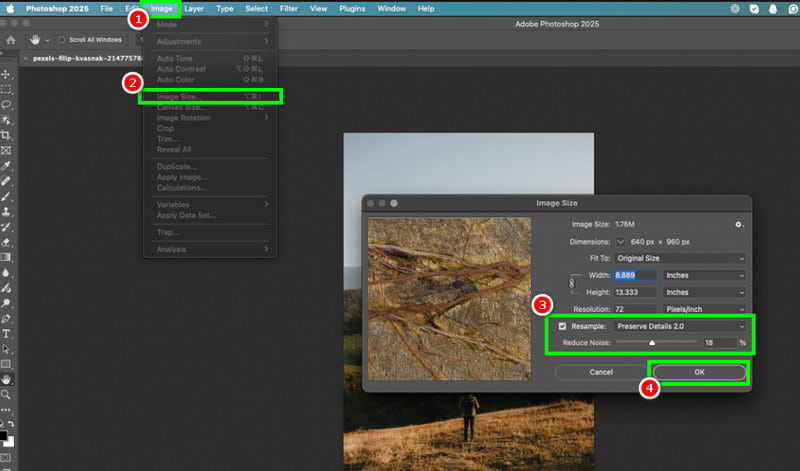Image resolution: width=800 pixels, height=471 pixels.
Task: Toggle constrain proportions link icon
Action: [x=571, y=283]
